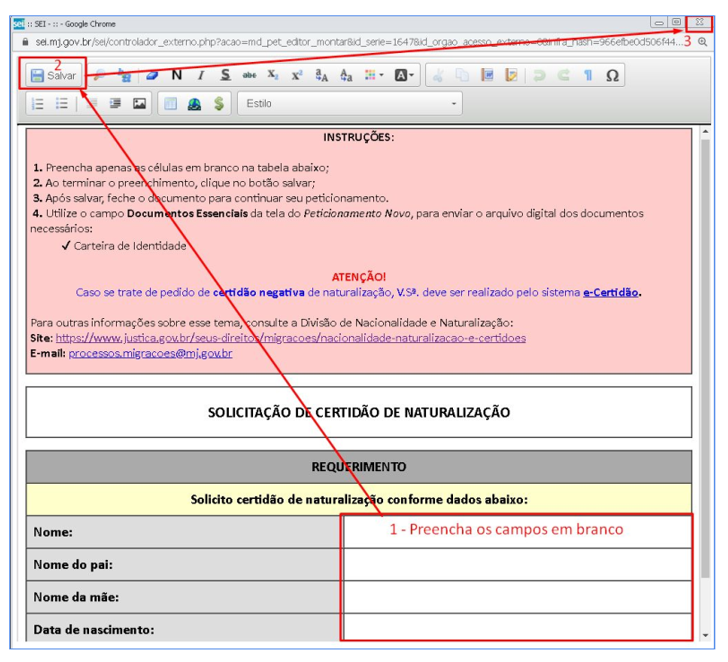Open processos.migracoes@mj.gov.br email link
Screen dimensions: 728x662
[150, 353]
